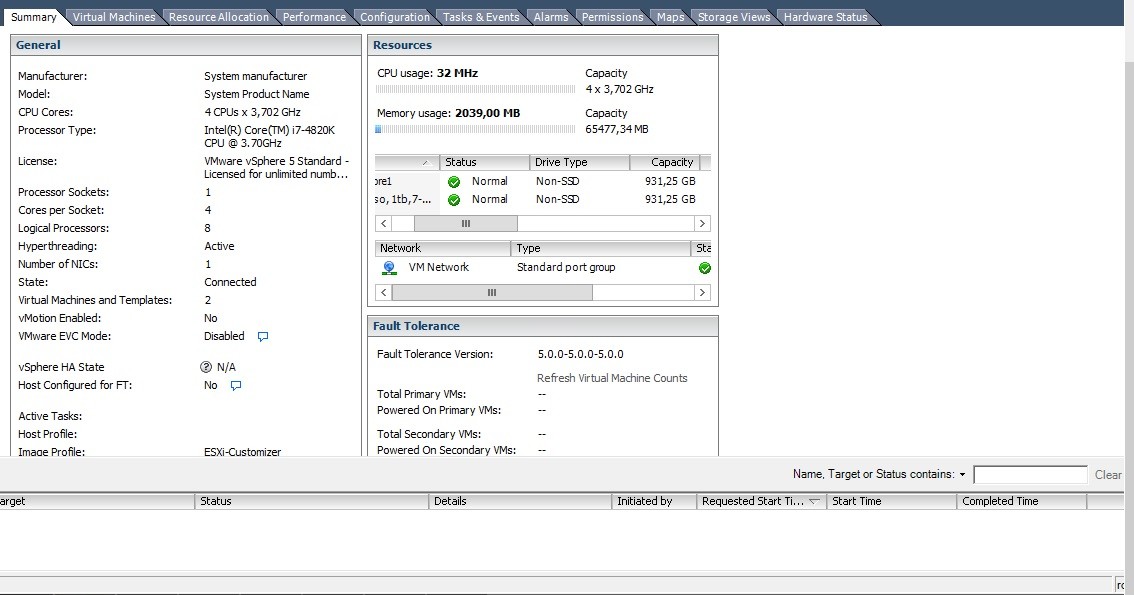Click the vSphere HA State question mark icon
Viewport: 1134px width, 595px height.
(x=206, y=367)
